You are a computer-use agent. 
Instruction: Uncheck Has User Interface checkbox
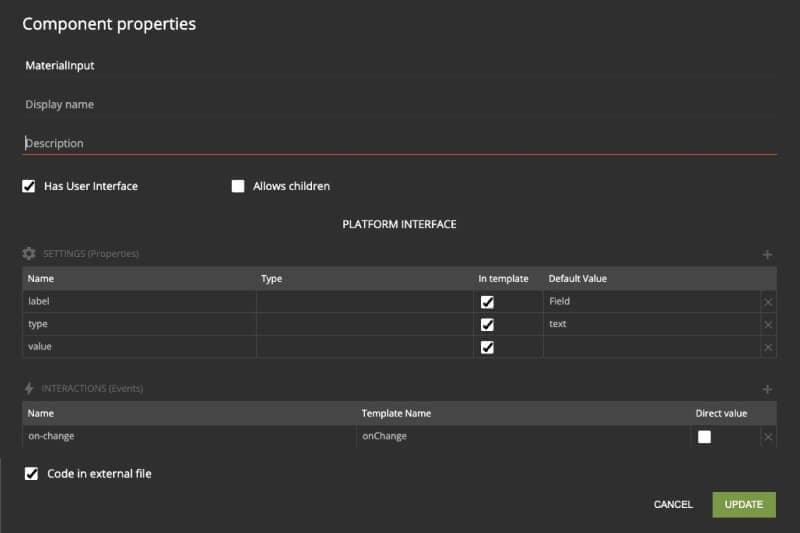[x=29, y=186]
